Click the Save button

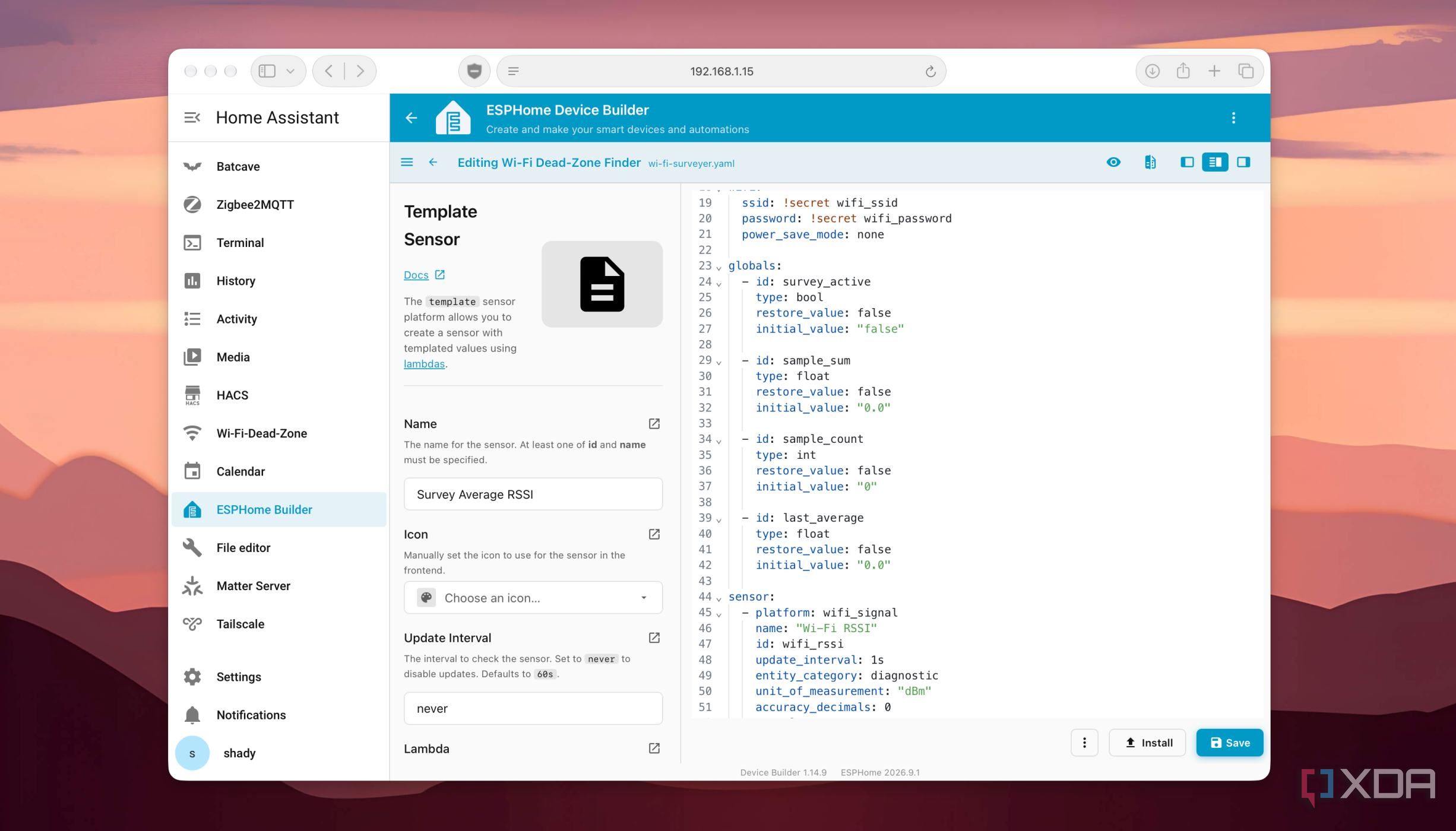coord(1229,743)
